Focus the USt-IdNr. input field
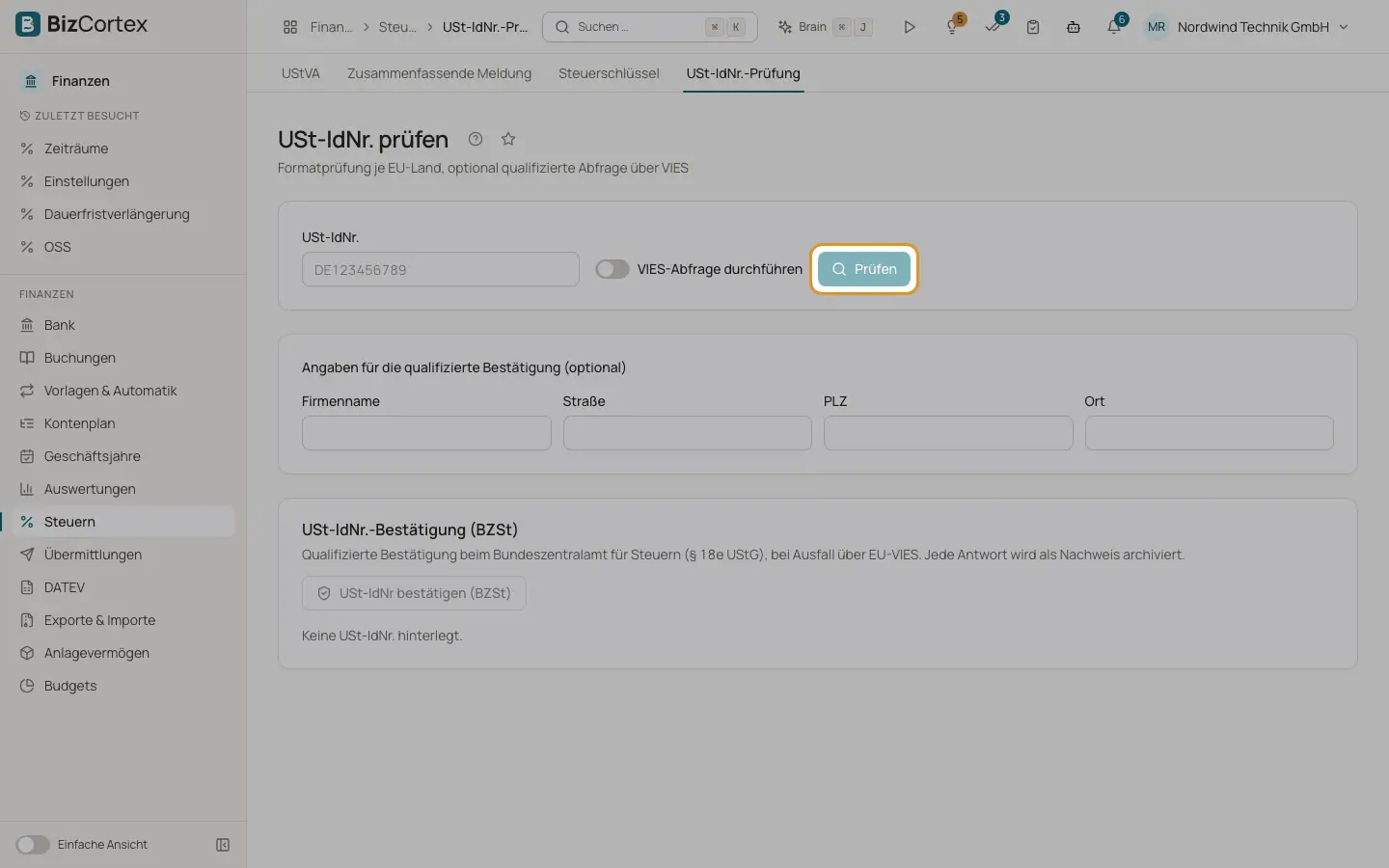 441,270
